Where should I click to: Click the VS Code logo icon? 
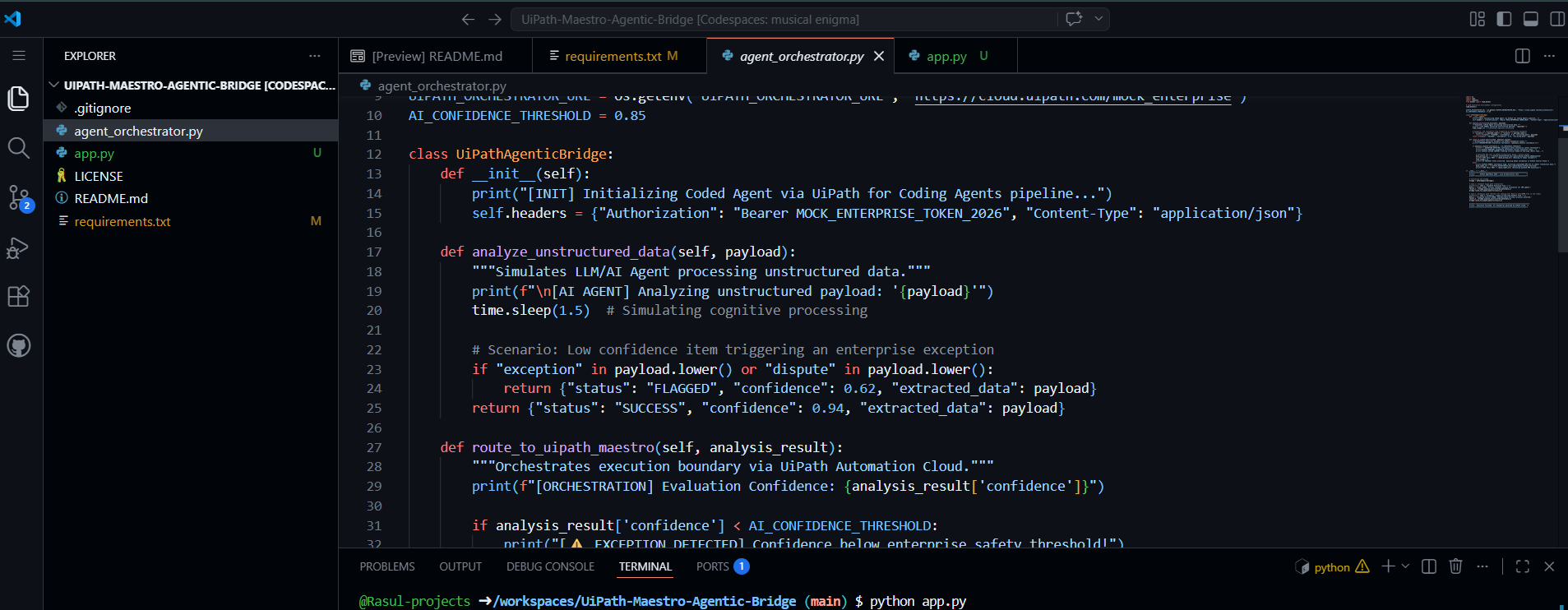12,18
